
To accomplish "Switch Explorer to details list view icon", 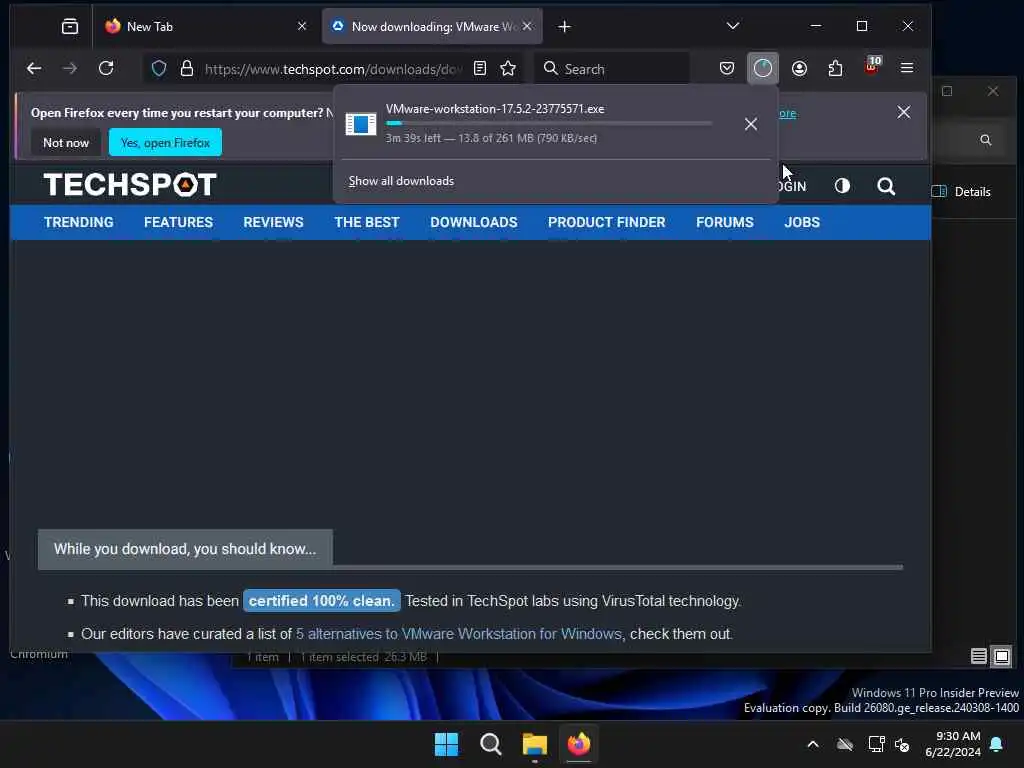I will [x=978, y=656].
